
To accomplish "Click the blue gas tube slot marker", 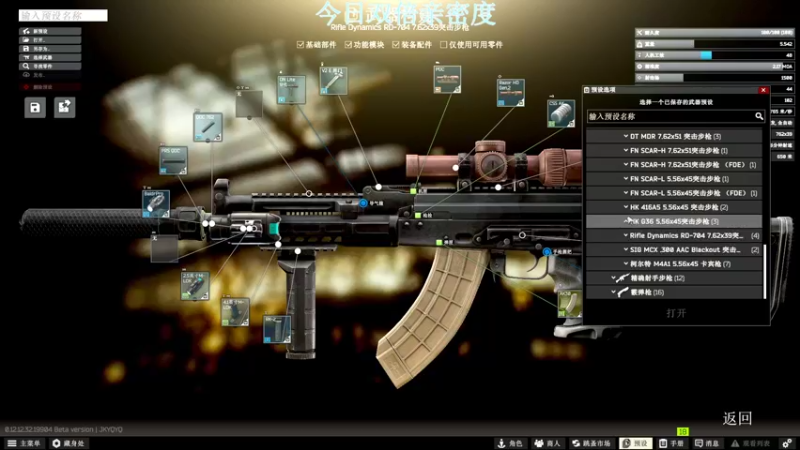I will 363,203.
